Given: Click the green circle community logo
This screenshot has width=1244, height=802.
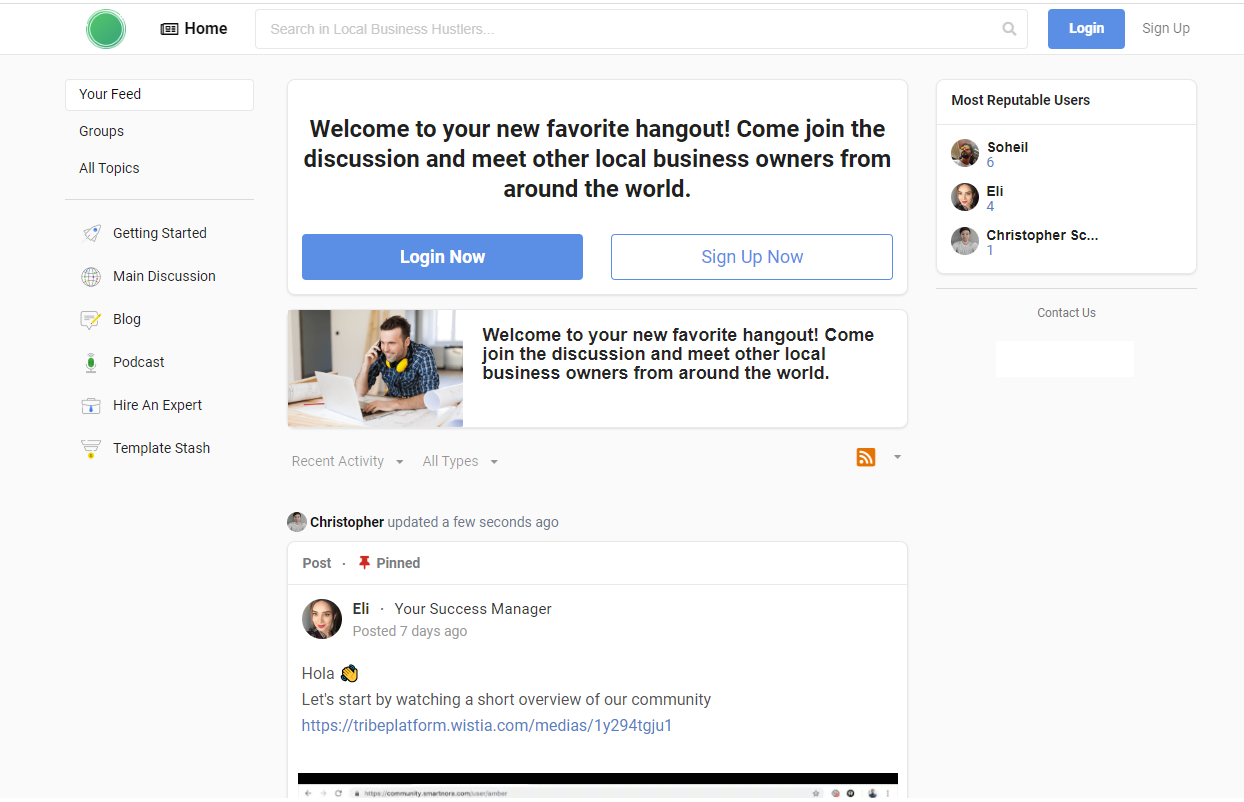Looking at the screenshot, I should click(x=106, y=29).
